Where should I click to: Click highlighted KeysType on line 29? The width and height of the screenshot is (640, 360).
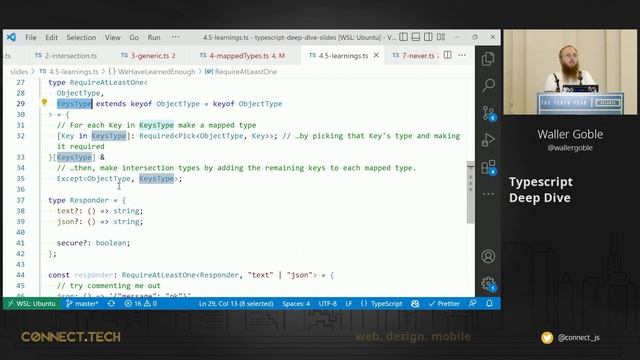click(x=74, y=104)
